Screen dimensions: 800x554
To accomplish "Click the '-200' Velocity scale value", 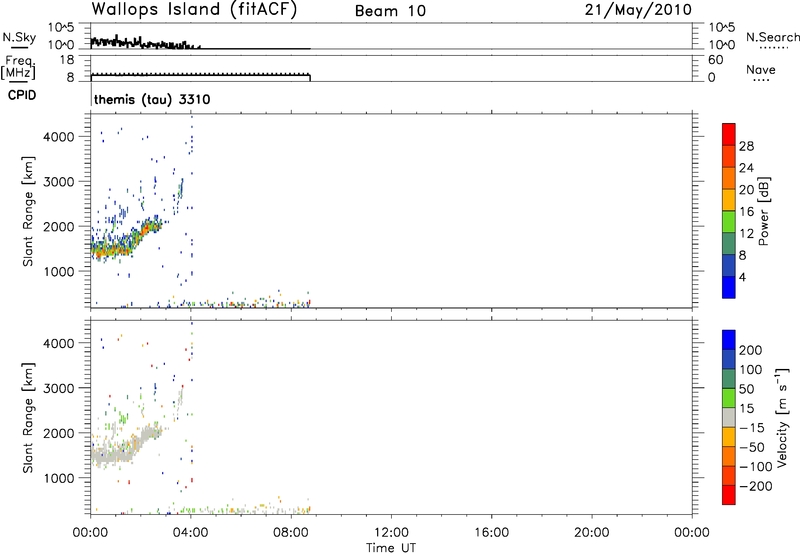I will coord(756,486).
